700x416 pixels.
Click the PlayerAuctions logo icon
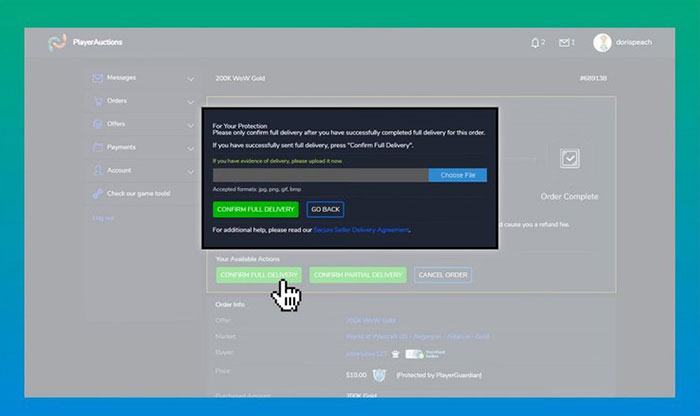[x=57, y=43]
